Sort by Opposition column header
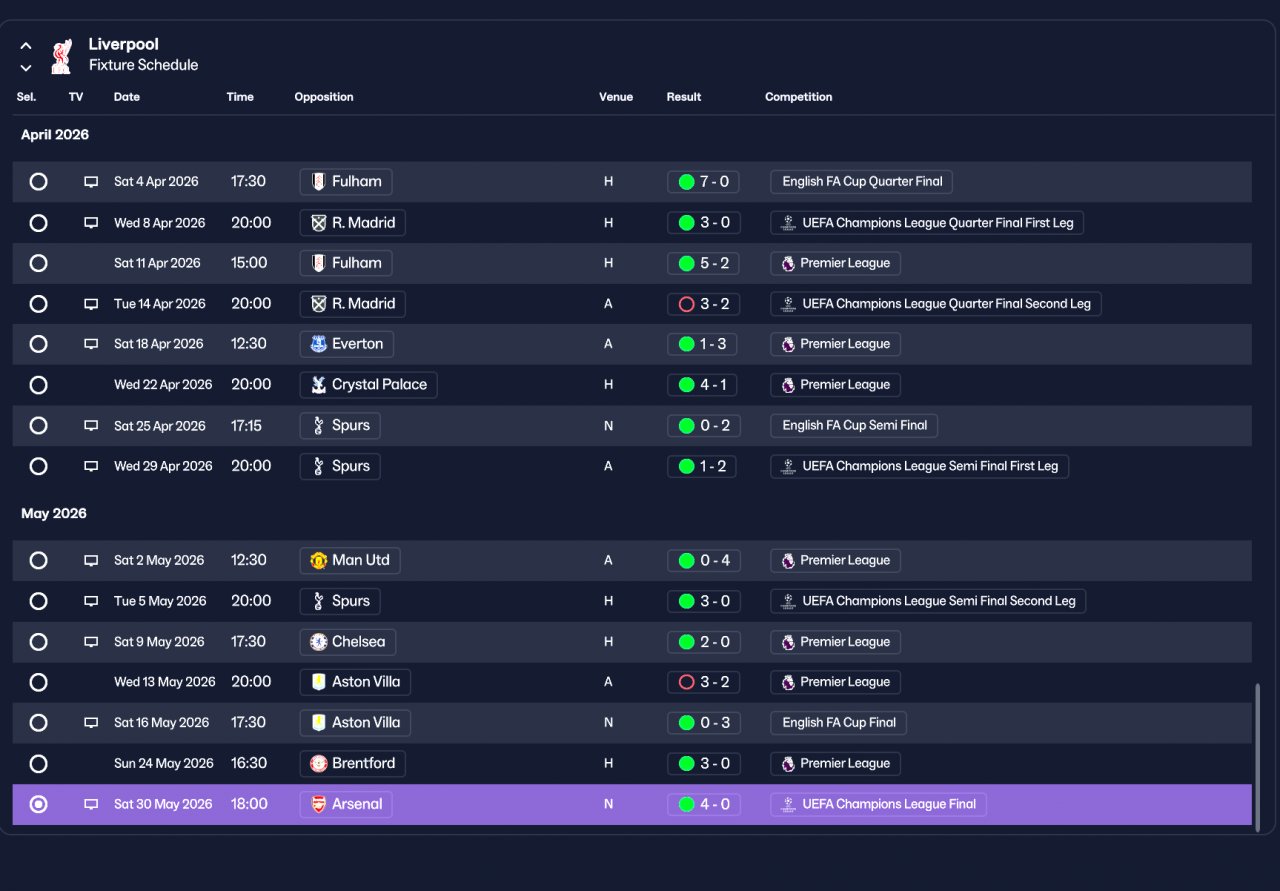 coord(324,97)
